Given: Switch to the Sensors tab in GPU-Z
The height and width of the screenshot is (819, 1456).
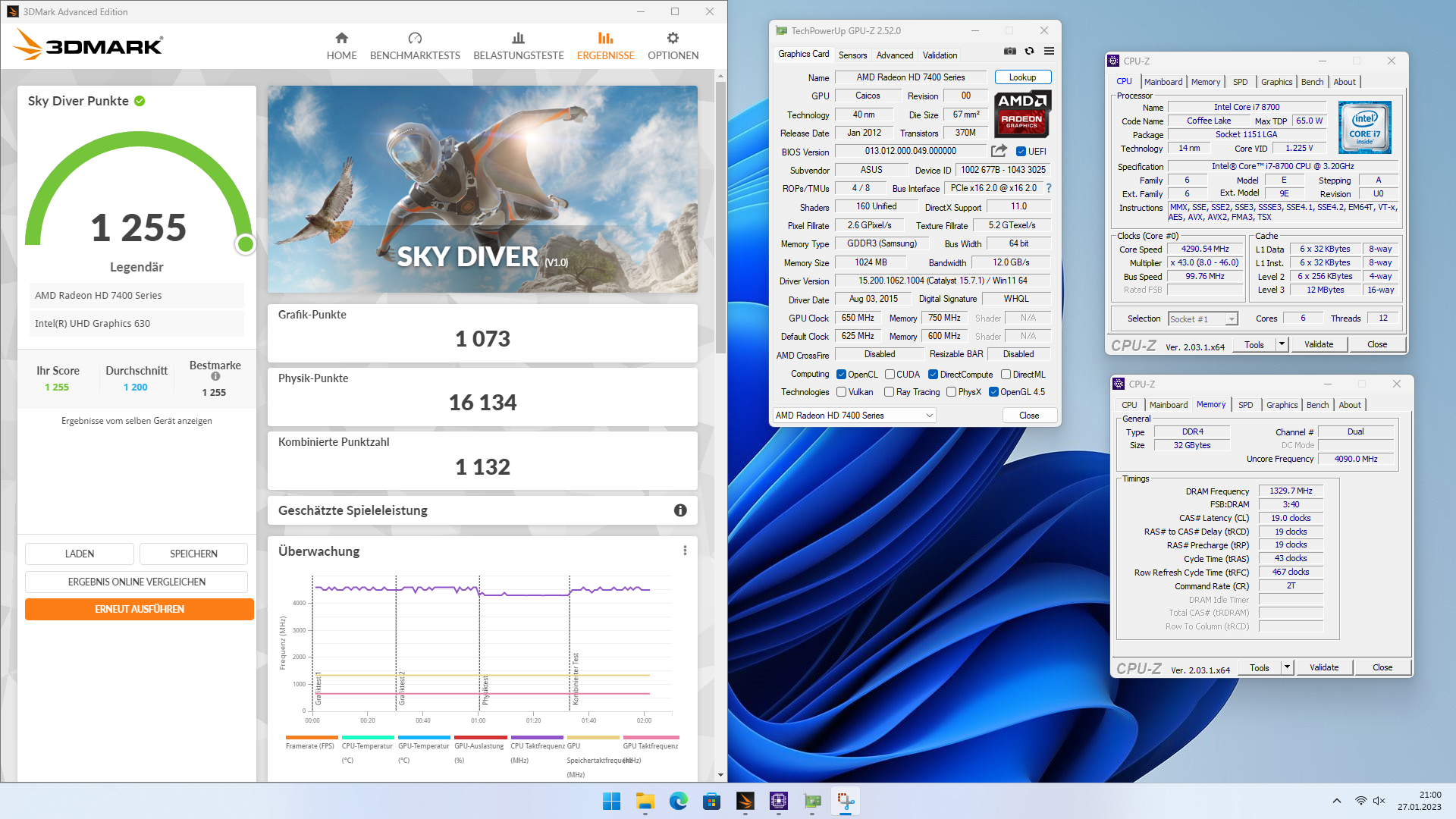Looking at the screenshot, I should [x=852, y=55].
